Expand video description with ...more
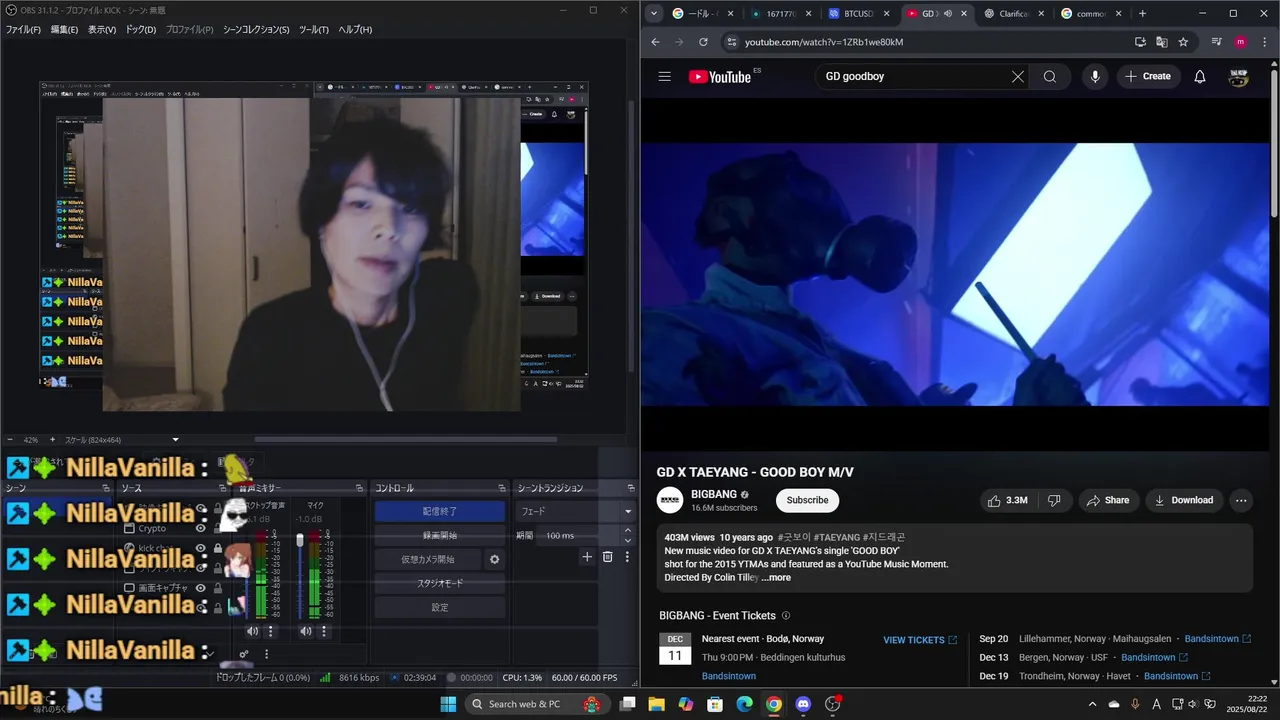The height and width of the screenshot is (720, 1280). pyautogui.click(x=776, y=578)
